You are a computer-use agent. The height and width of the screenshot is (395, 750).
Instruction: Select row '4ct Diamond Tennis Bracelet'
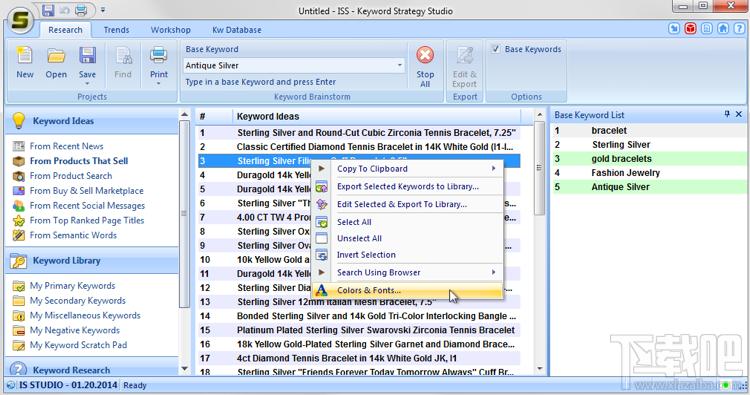pyautogui.click(x=359, y=358)
